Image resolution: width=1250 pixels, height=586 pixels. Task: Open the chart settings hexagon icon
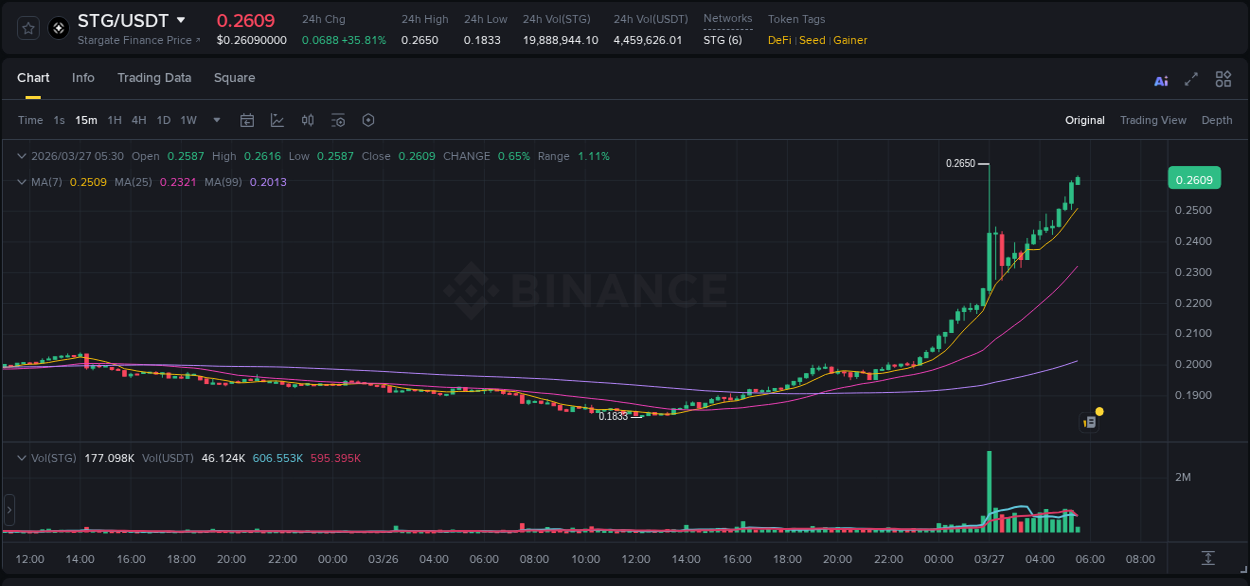pyautogui.click(x=368, y=120)
